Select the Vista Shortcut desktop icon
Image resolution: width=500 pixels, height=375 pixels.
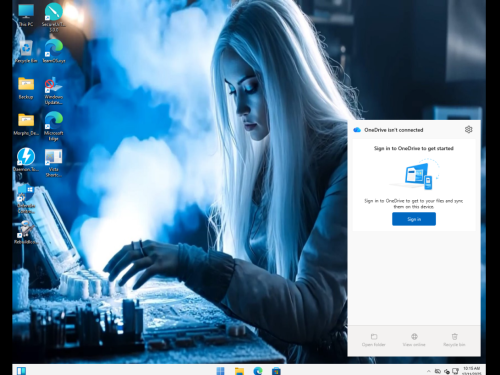(53, 163)
